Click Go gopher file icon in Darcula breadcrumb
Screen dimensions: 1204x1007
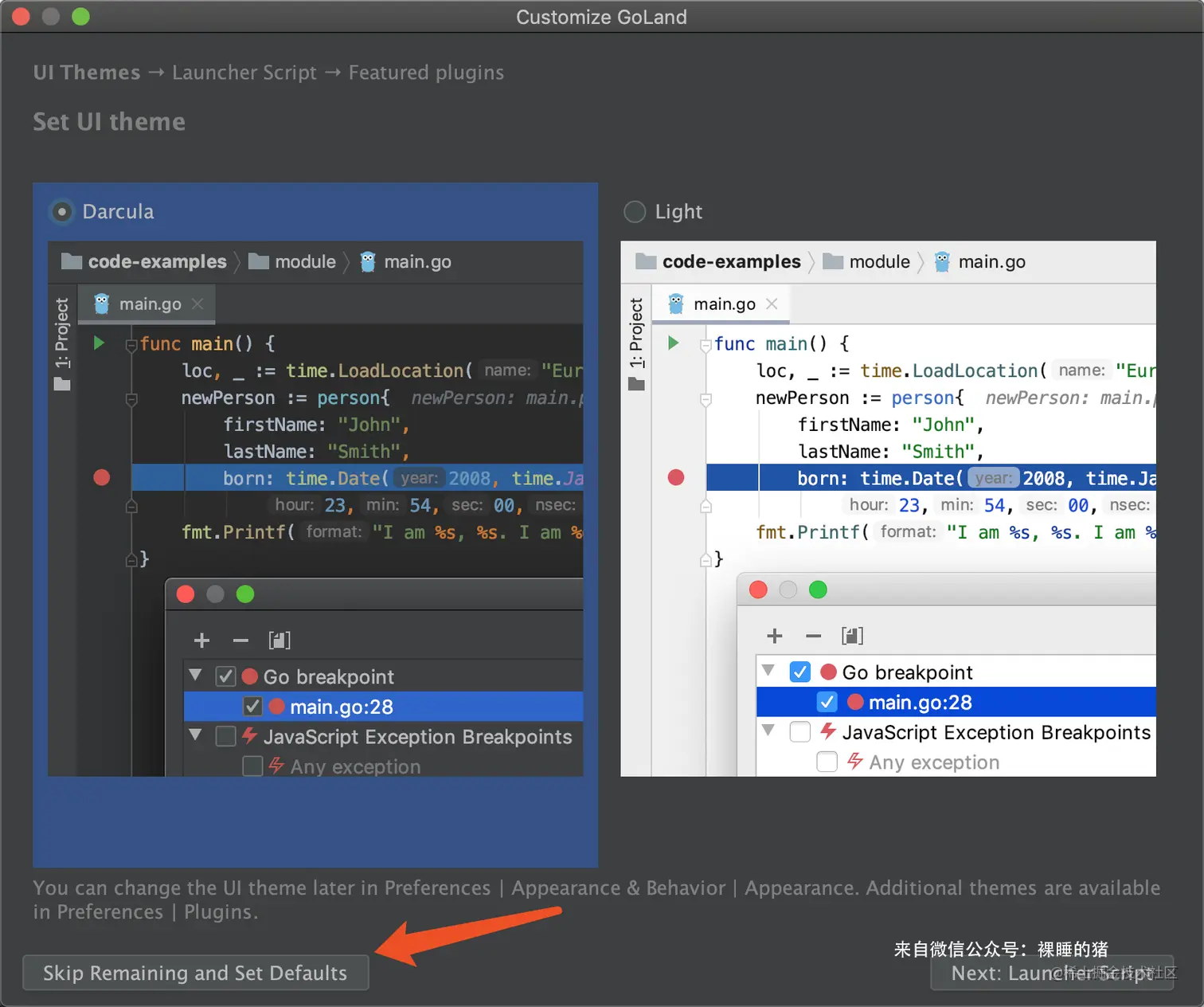368,261
